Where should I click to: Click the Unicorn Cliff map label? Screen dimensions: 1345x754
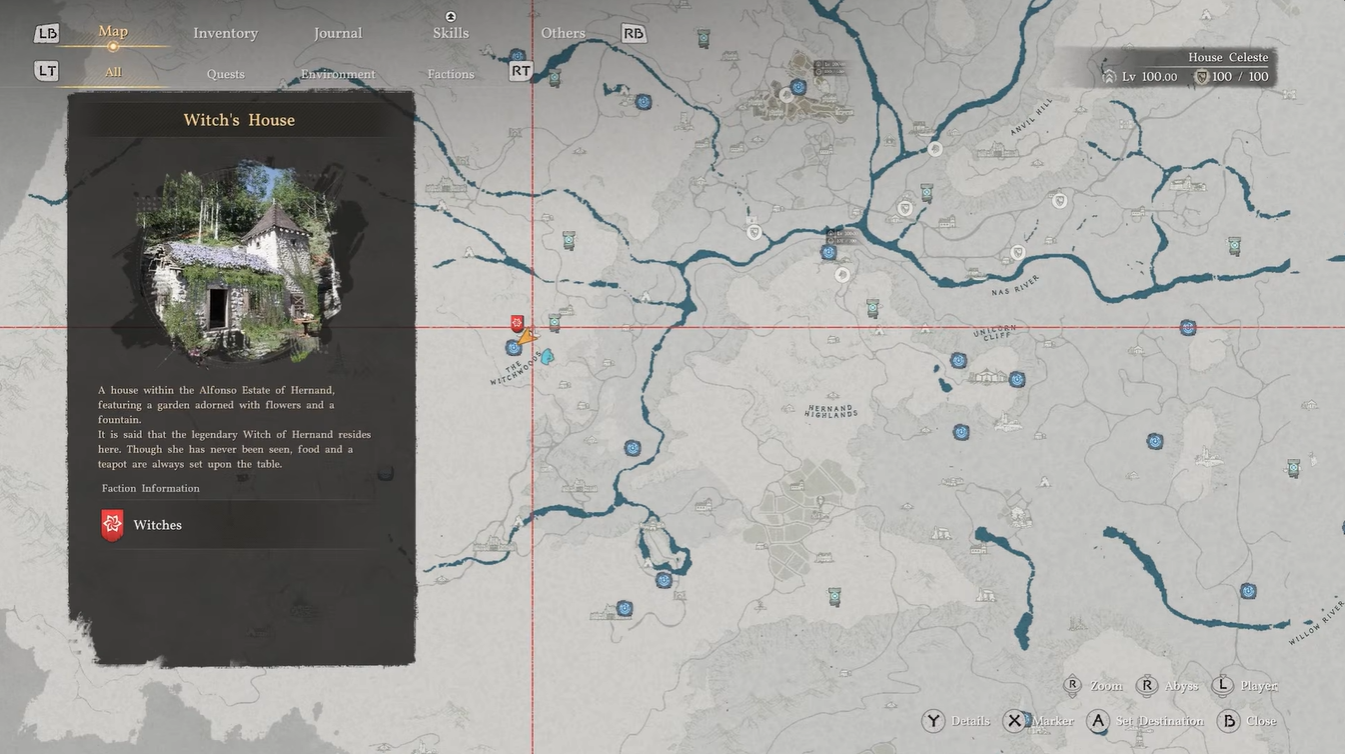click(995, 331)
